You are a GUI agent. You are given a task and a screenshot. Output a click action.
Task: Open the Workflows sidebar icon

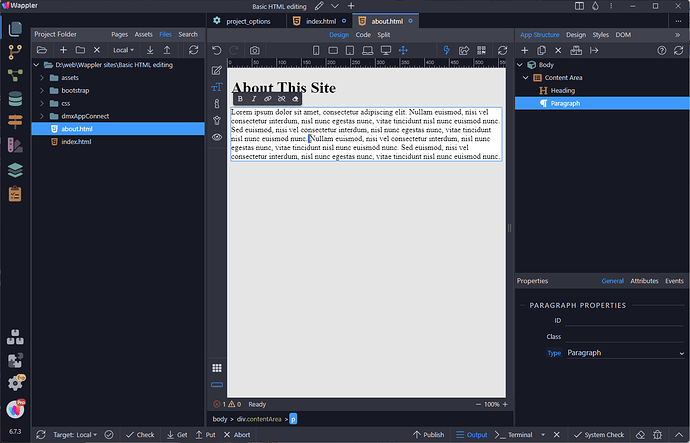(x=15, y=76)
